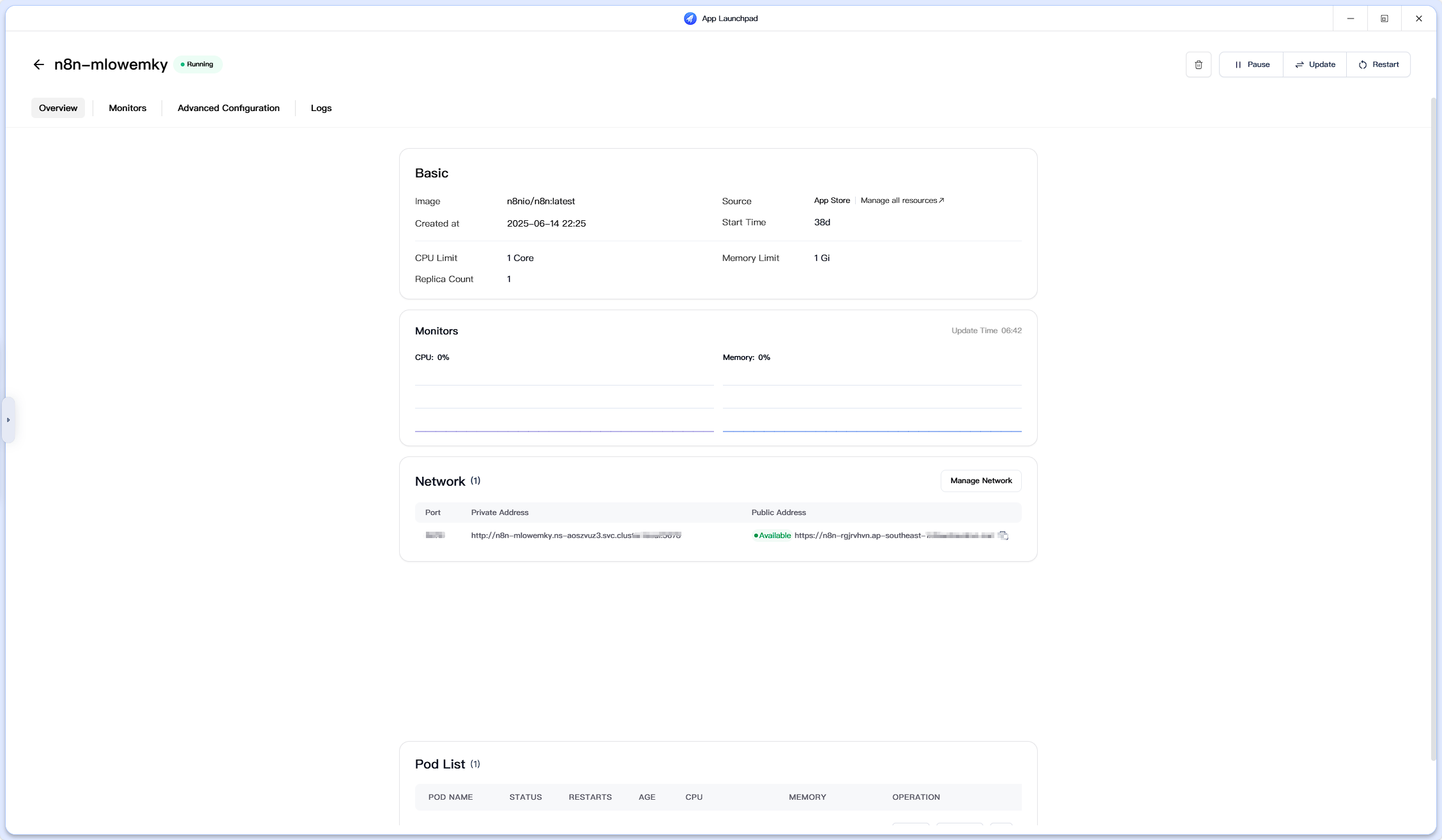Minimize the App Launchpad window
1442x840 pixels.
click(x=1350, y=19)
